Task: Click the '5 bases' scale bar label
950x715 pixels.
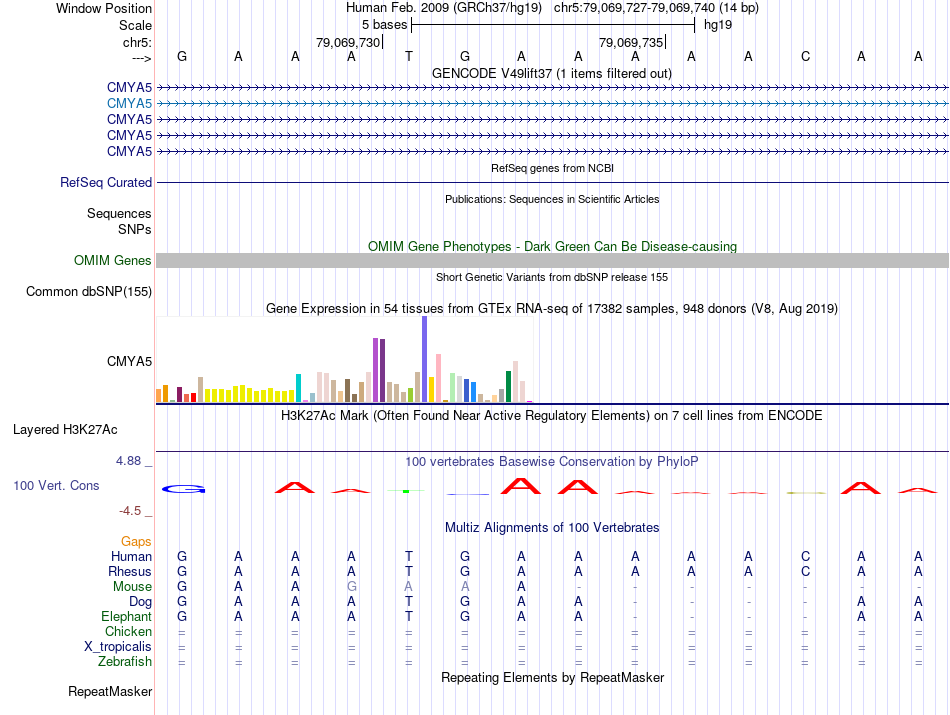Action: tap(385, 25)
